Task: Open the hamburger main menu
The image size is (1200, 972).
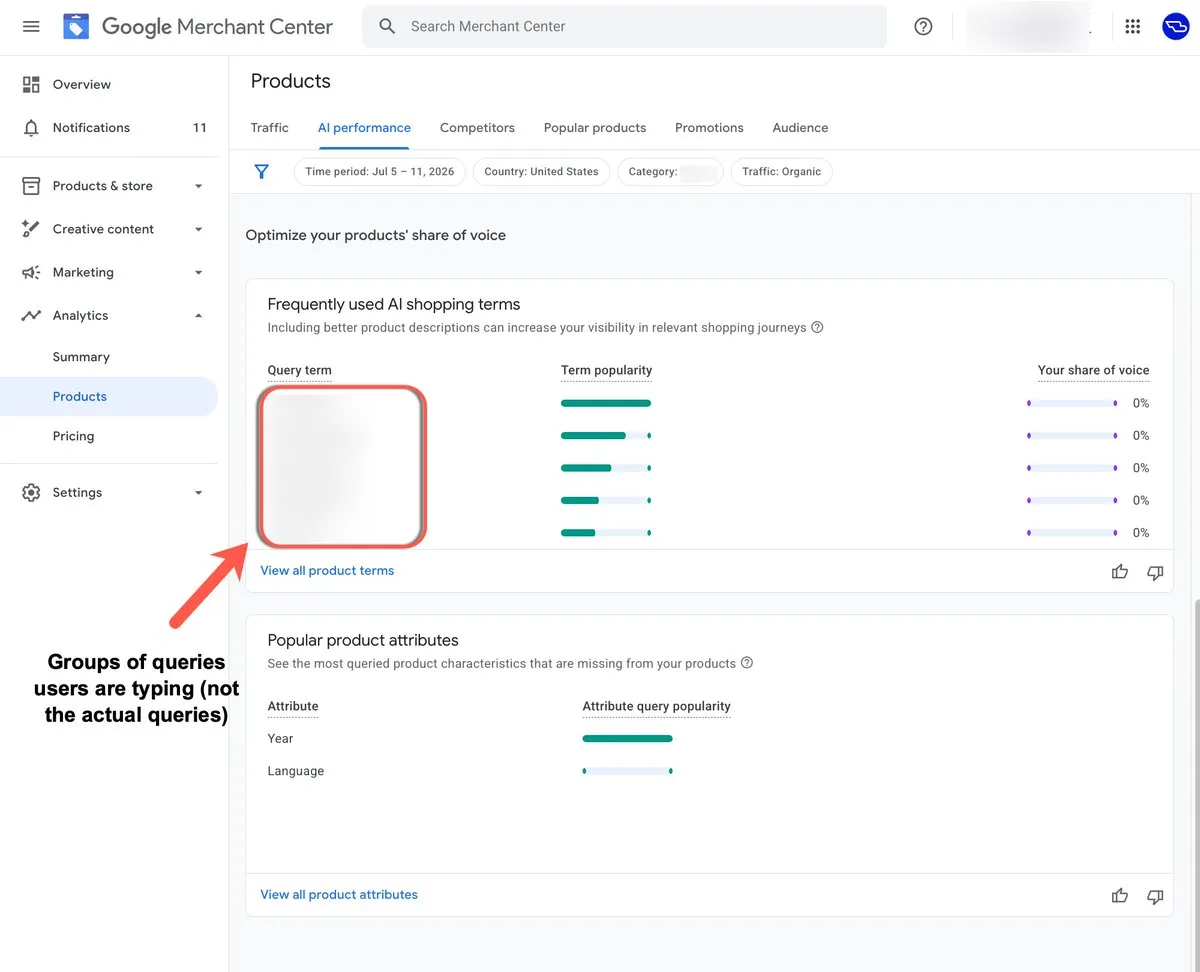Action: pos(31,27)
